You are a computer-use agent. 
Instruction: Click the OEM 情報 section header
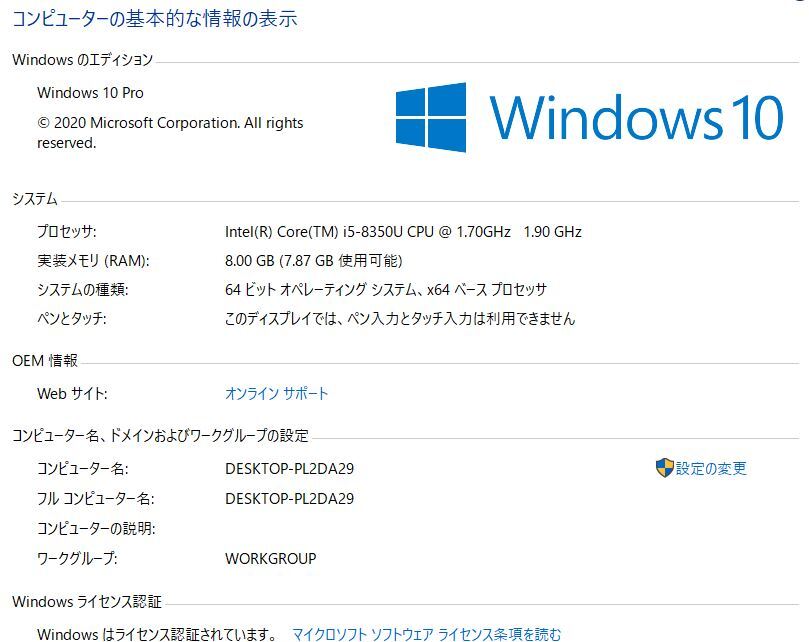(x=45, y=360)
